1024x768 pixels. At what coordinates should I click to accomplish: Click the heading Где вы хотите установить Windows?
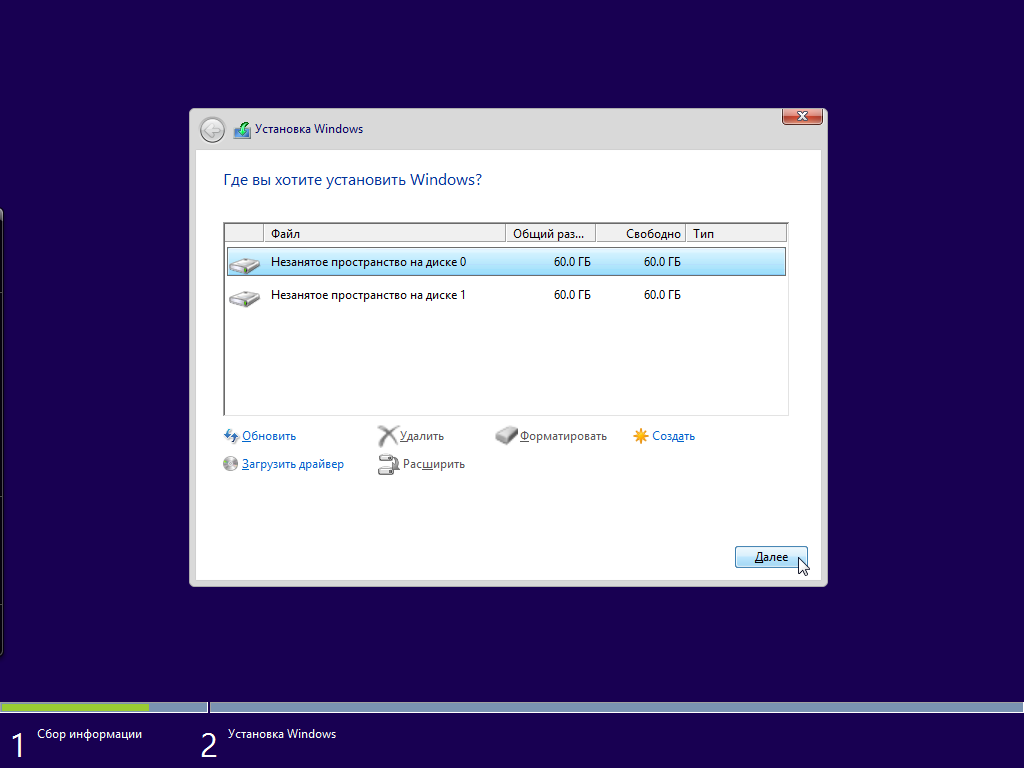[353, 180]
